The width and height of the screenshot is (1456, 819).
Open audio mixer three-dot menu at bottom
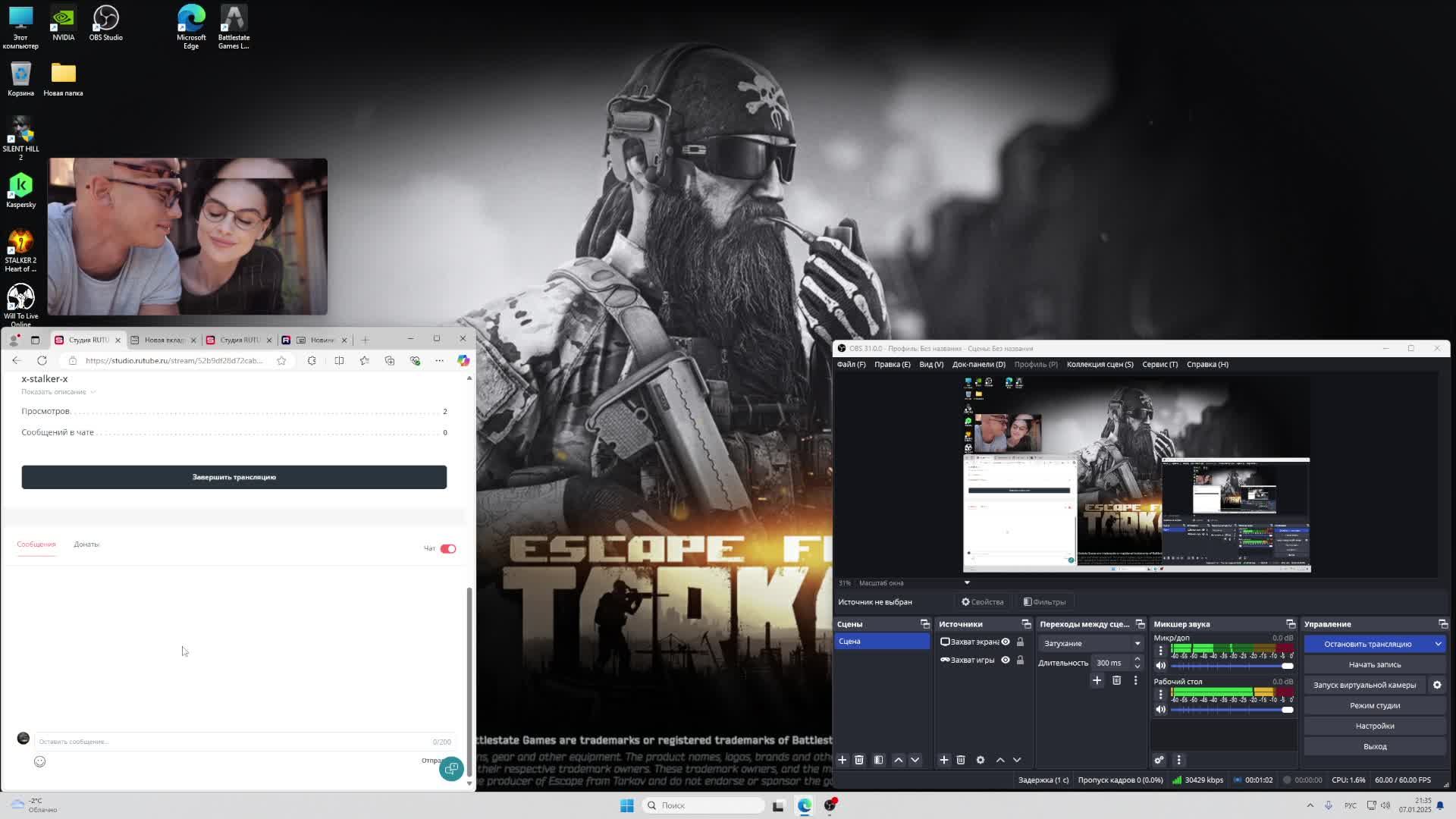[1178, 760]
